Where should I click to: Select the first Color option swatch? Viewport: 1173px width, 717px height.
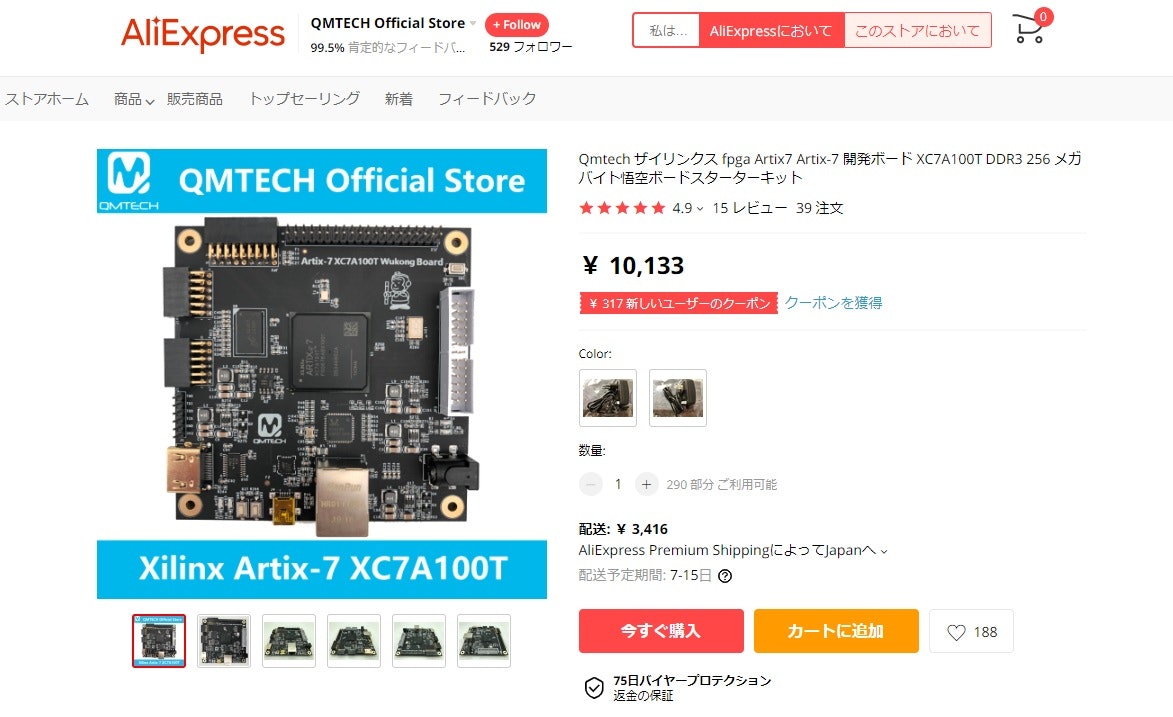tap(607, 397)
